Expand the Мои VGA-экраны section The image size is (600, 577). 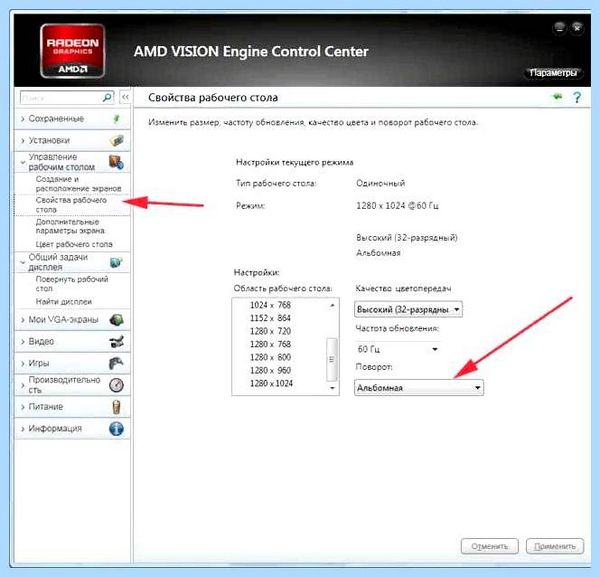[x=23, y=320]
